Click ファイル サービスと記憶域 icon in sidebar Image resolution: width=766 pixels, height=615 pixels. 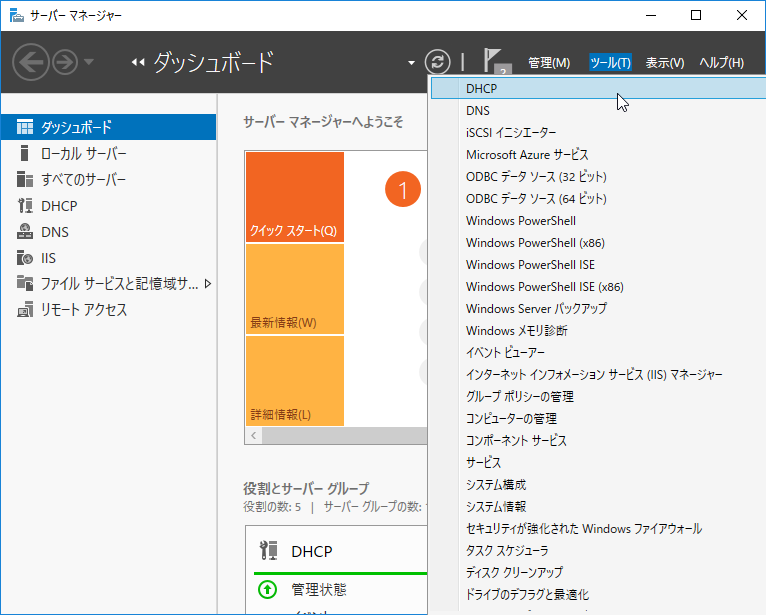(x=25, y=283)
